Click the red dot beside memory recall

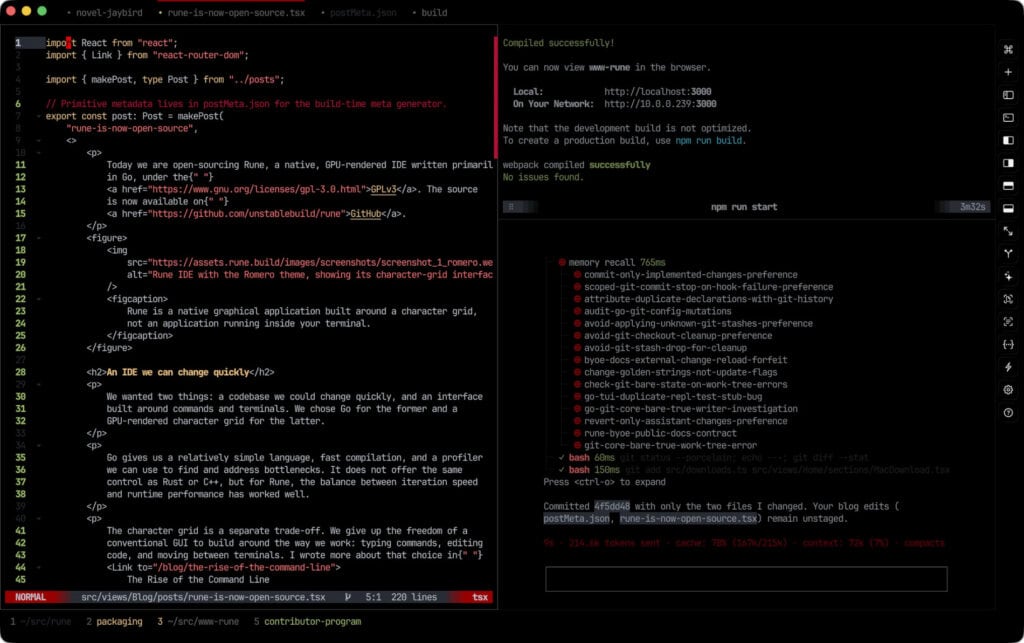[x=562, y=262]
